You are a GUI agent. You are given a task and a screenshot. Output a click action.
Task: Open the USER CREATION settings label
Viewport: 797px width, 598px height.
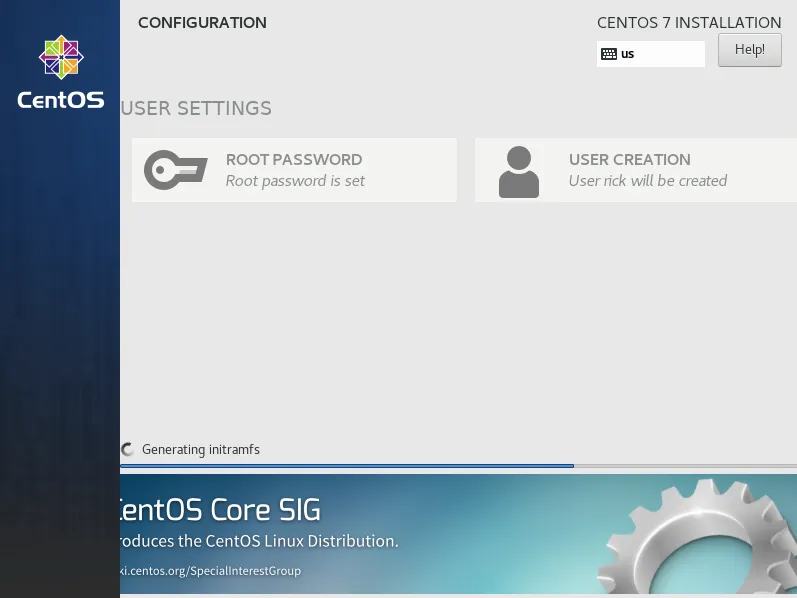pos(629,159)
